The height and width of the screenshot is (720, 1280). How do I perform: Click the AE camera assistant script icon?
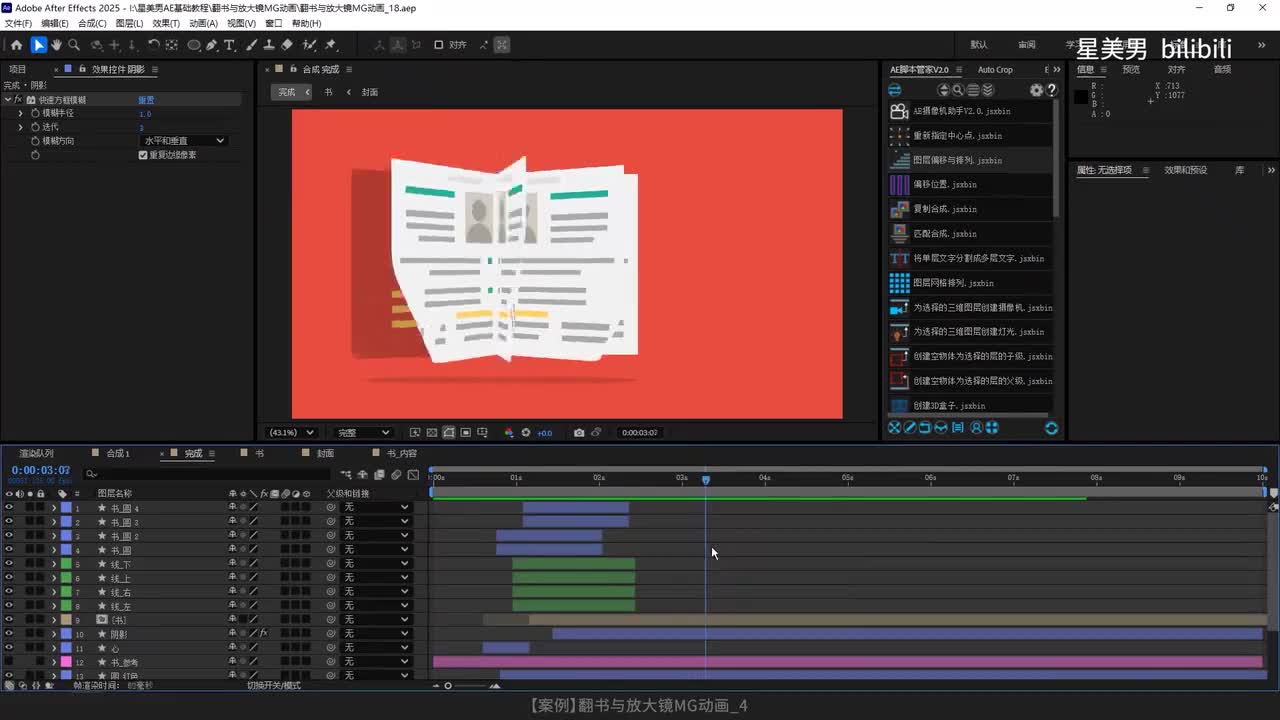[x=899, y=111]
